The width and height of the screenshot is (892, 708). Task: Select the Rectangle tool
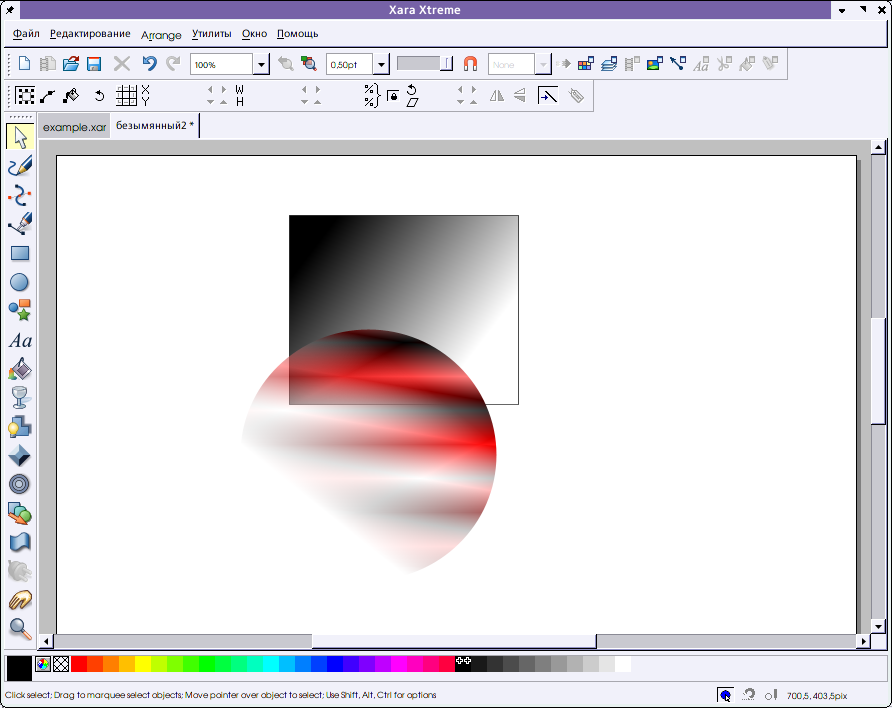point(19,253)
